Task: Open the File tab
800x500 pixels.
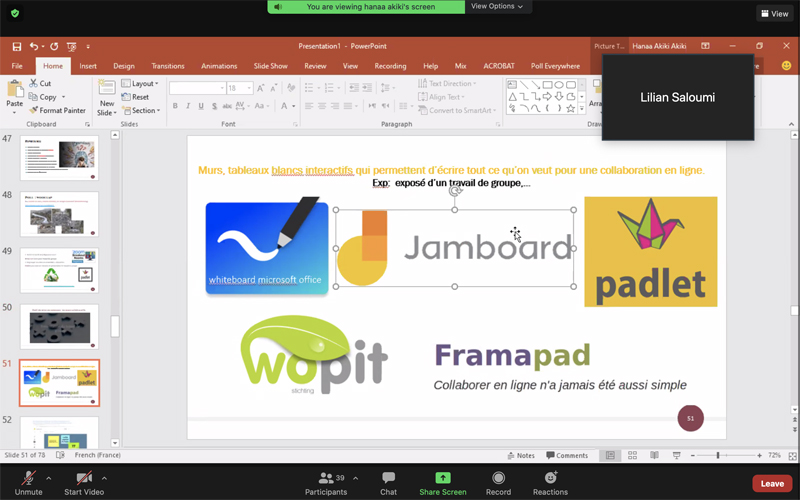Action: point(17,66)
